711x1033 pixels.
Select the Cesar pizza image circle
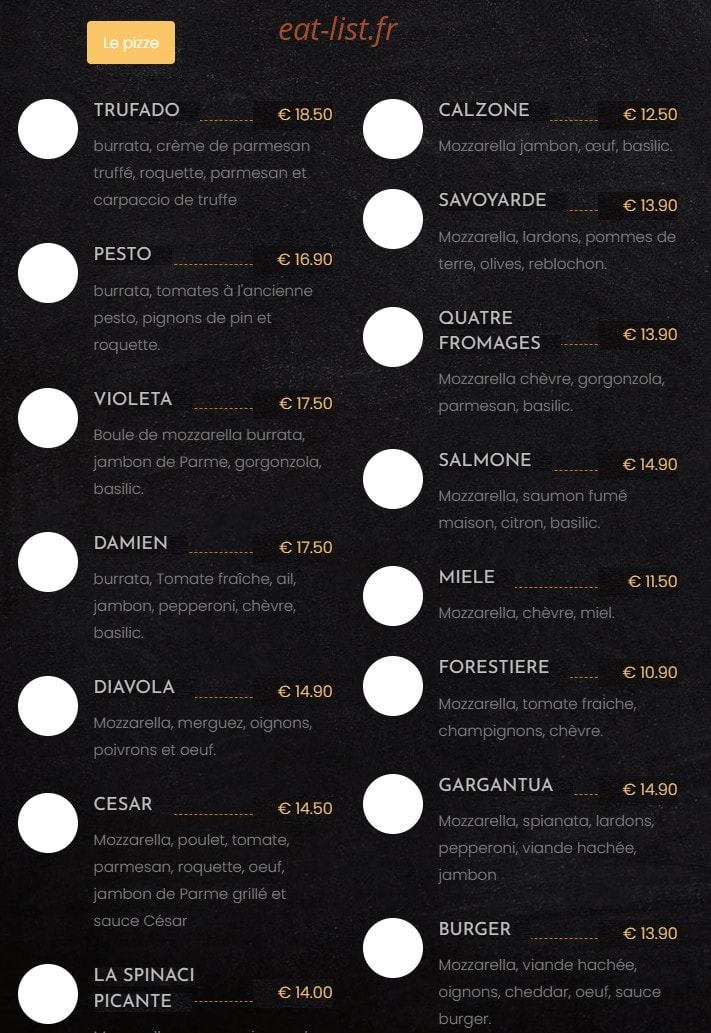pyautogui.click(x=47, y=823)
